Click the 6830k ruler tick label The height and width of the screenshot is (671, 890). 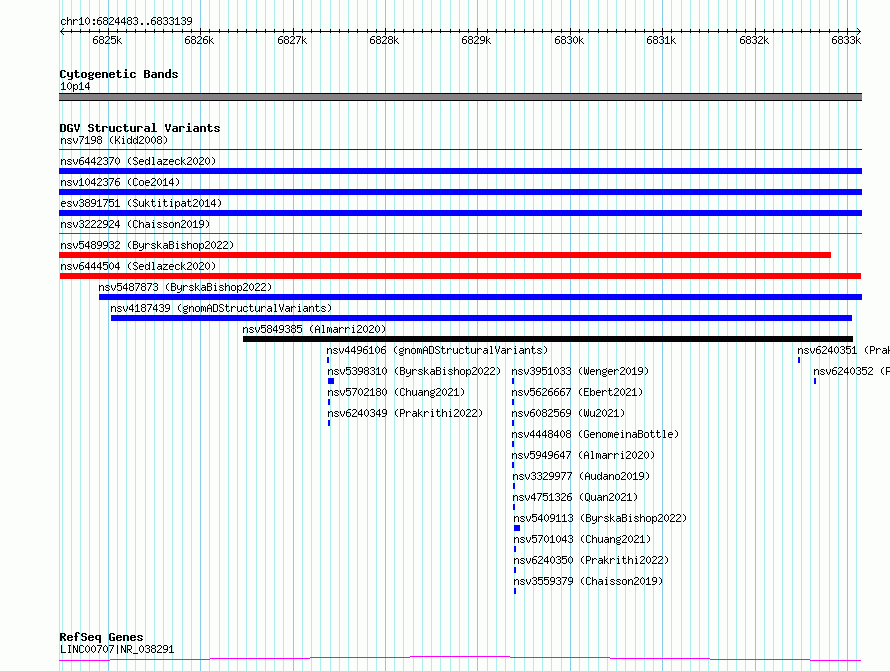click(569, 40)
